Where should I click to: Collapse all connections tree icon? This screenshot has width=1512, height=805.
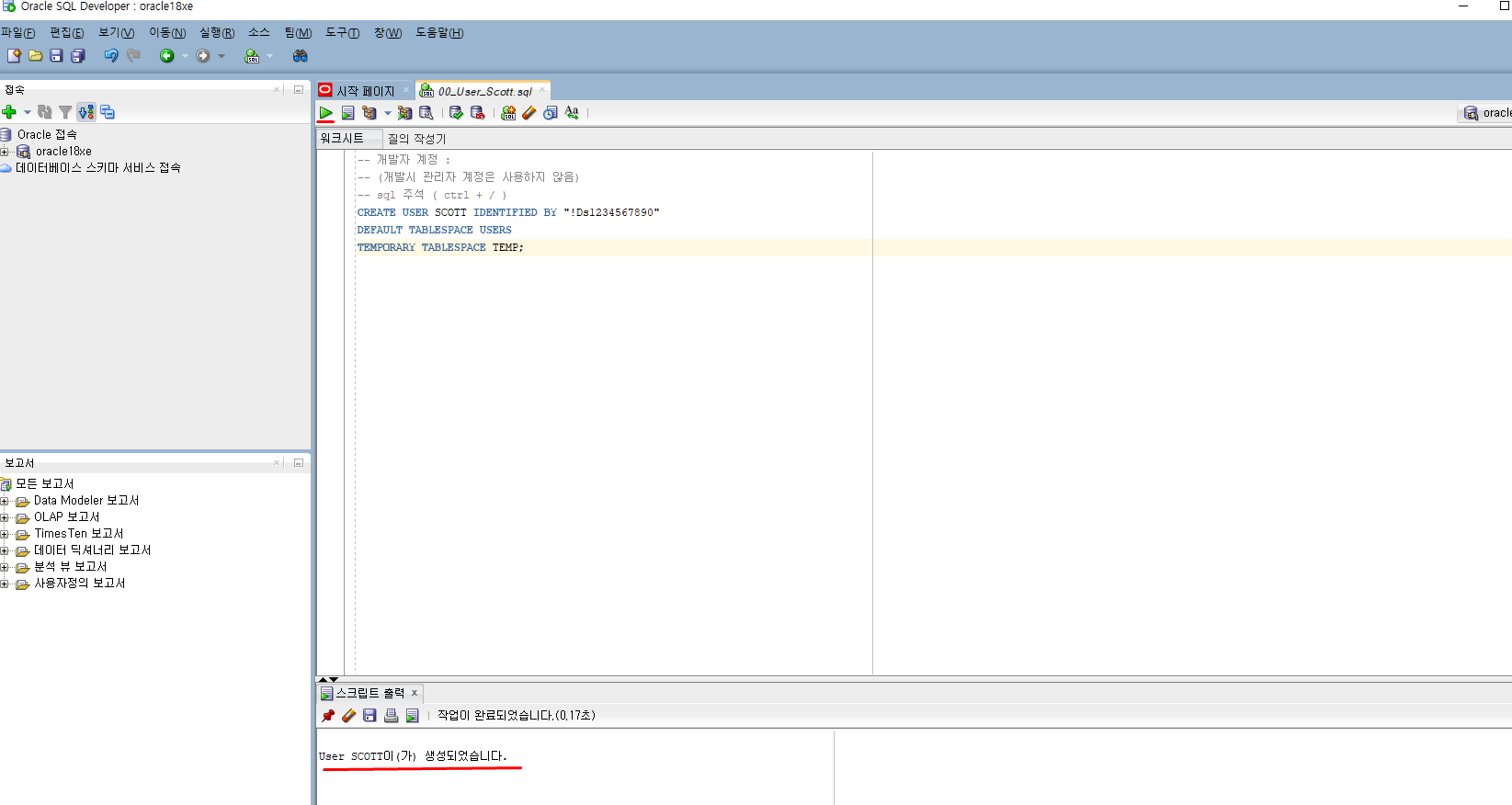tap(108, 112)
